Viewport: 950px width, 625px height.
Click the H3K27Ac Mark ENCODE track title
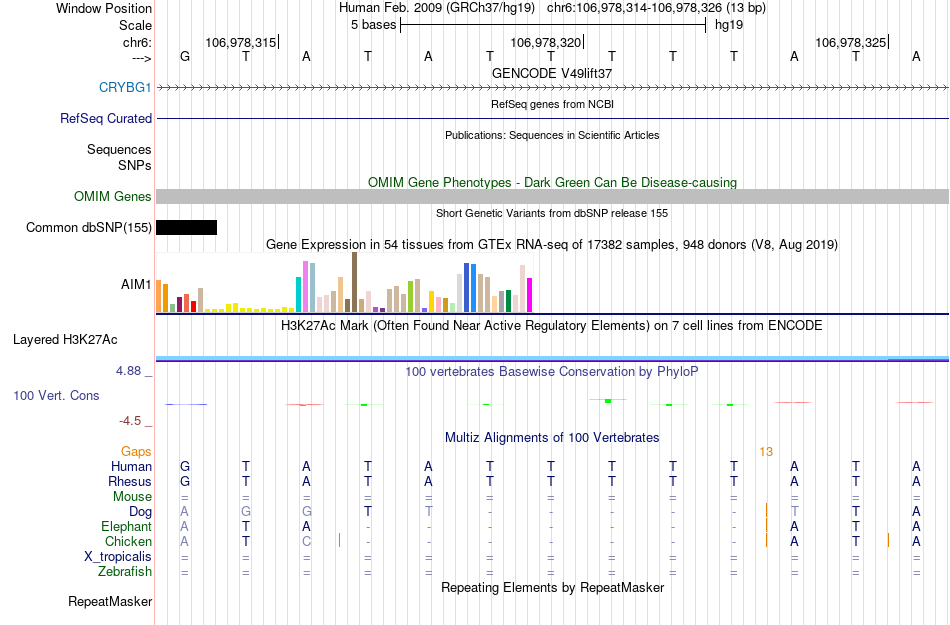552,326
